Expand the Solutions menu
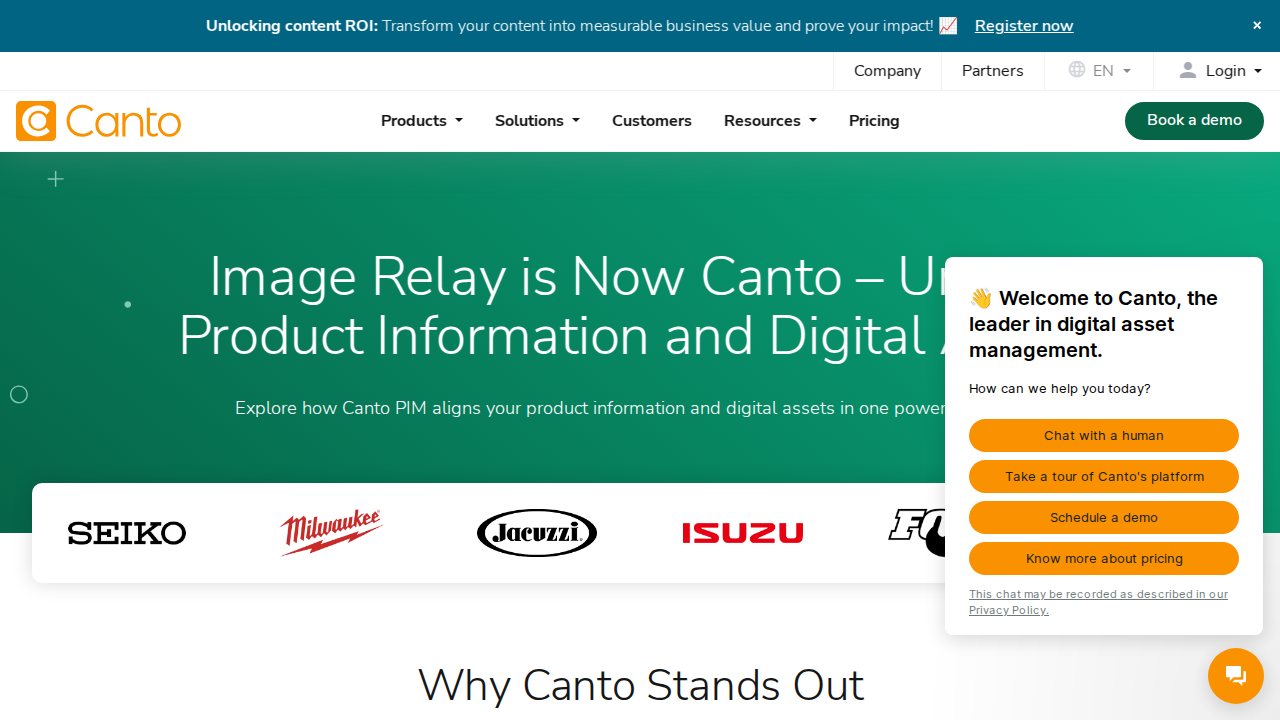The image size is (1280, 720). tap(537, 121)
